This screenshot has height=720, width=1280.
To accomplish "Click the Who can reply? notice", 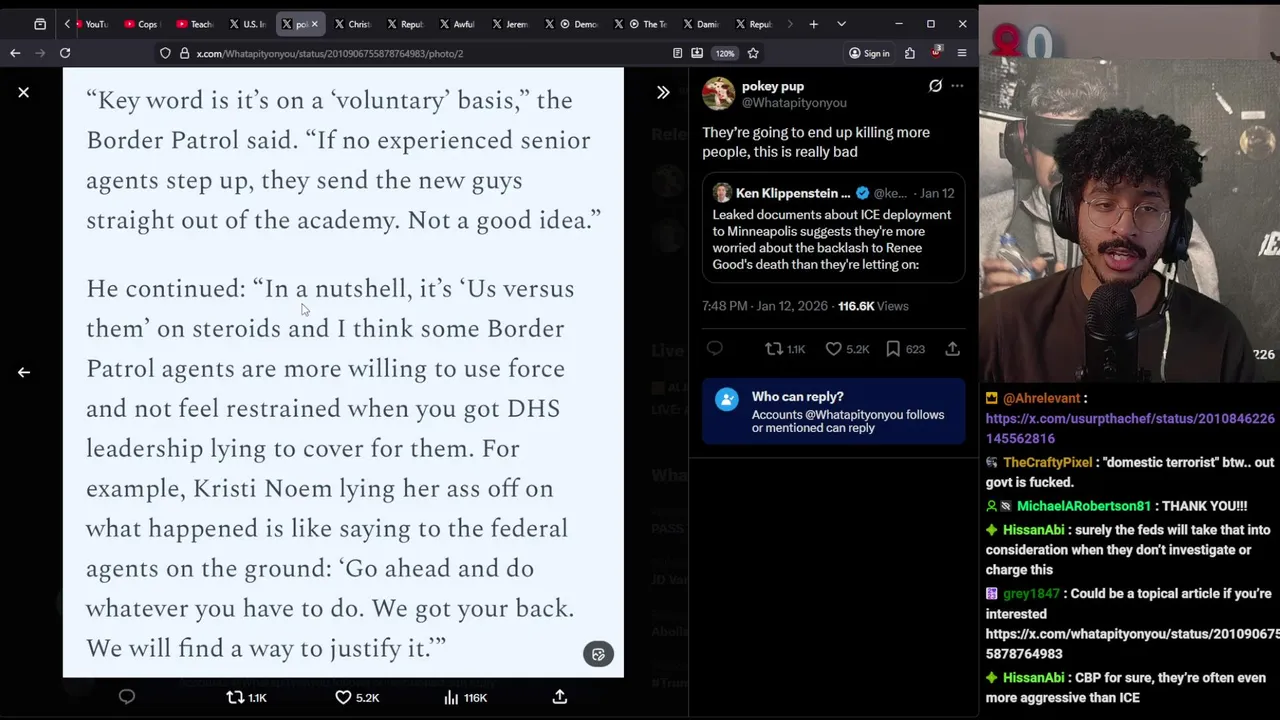I will (833, 412).
